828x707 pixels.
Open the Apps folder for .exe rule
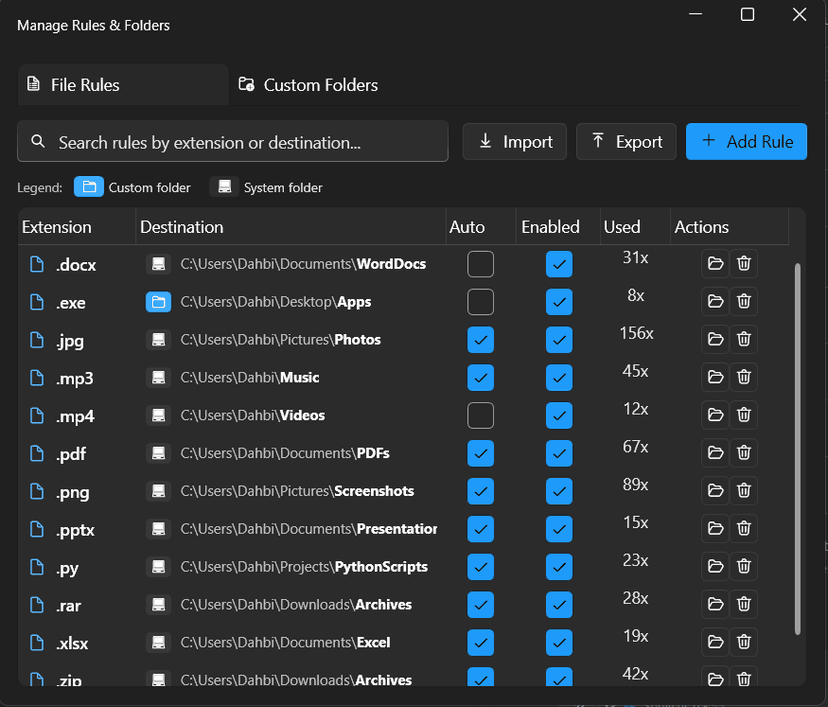(x=715, y=301)
